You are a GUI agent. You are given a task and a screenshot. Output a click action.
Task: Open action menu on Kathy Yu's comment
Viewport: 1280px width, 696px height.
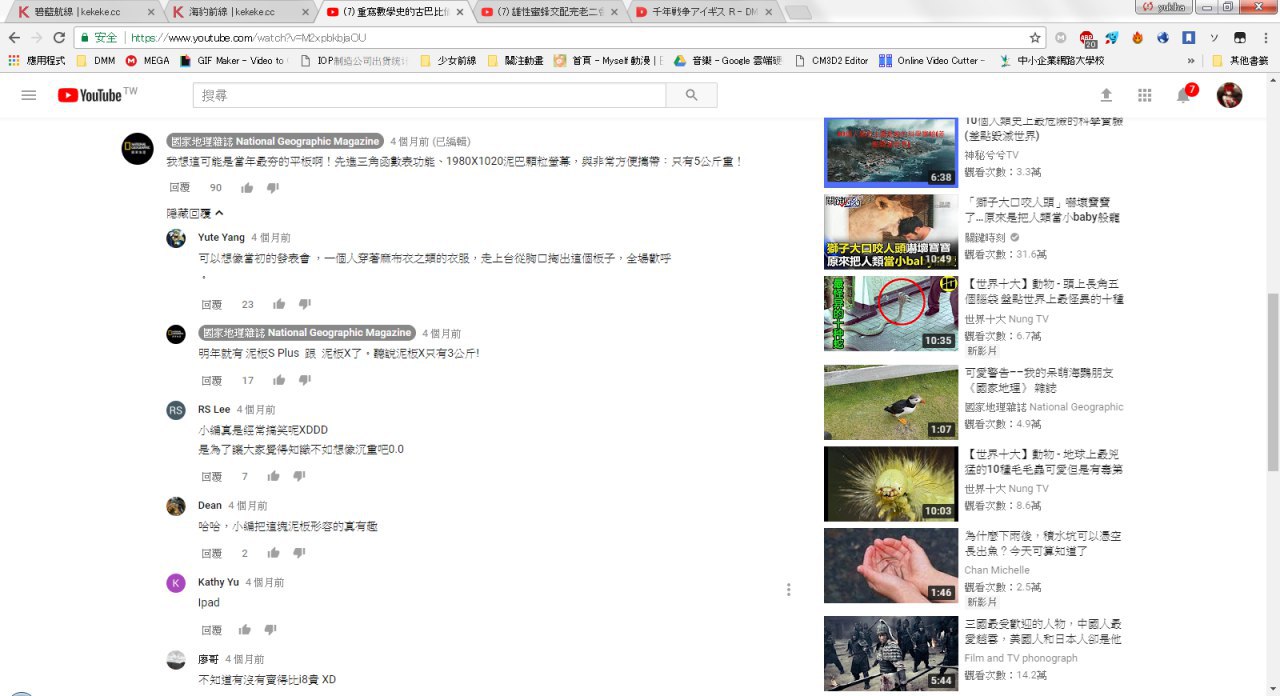788,590
